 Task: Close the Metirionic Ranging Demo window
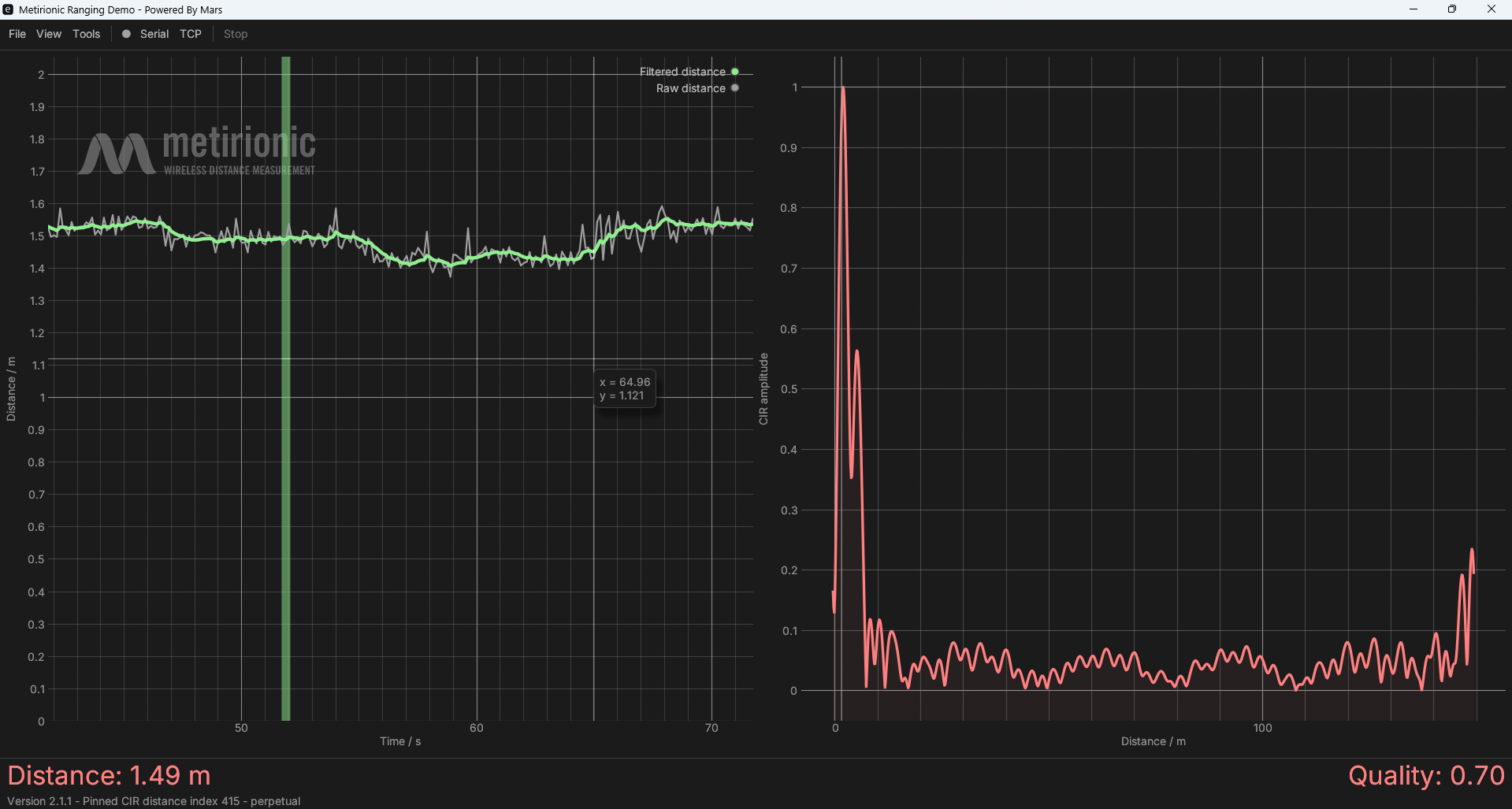click(x=1491, y=9)
